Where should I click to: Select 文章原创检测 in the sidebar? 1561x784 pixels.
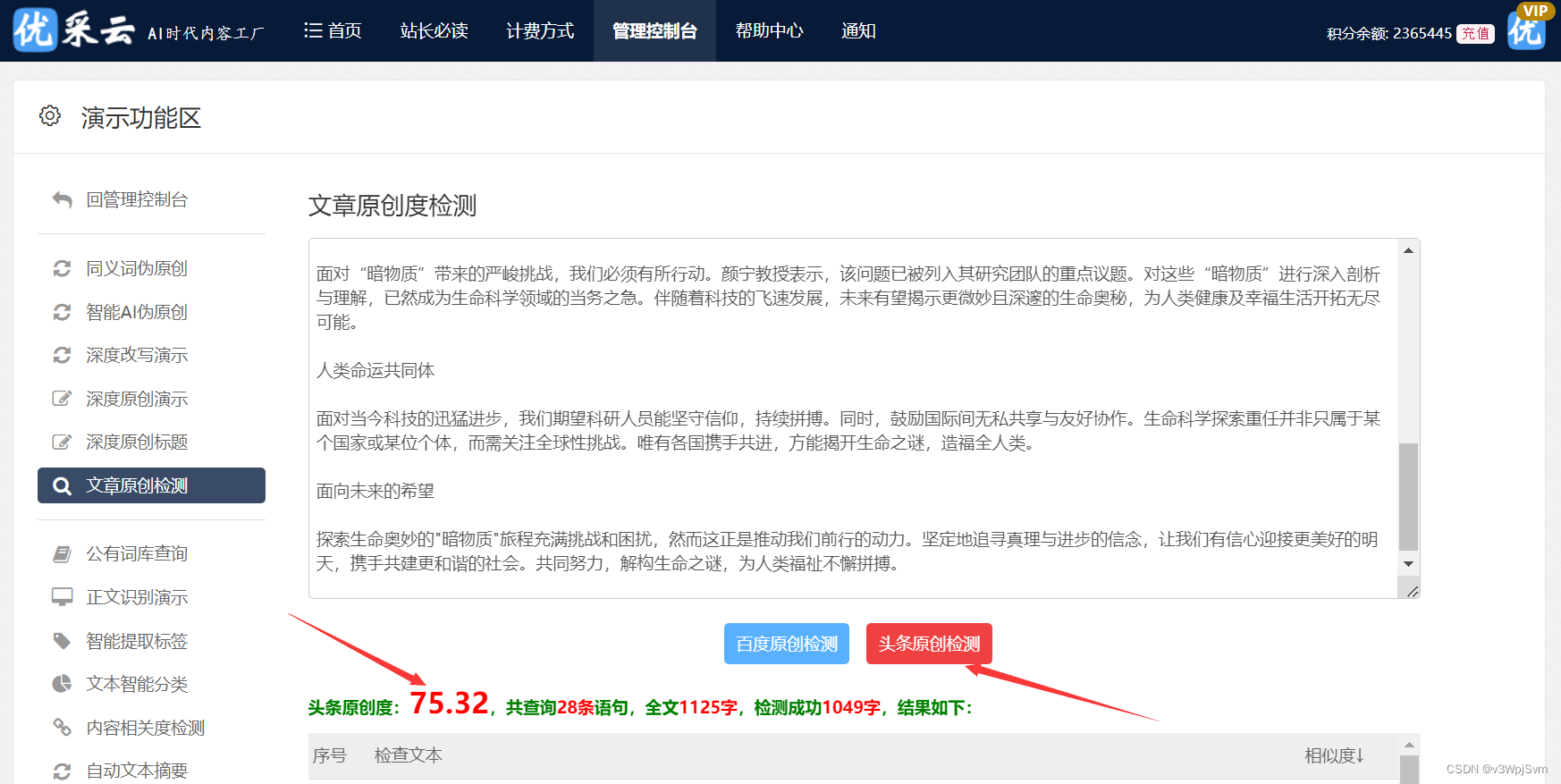151,485
